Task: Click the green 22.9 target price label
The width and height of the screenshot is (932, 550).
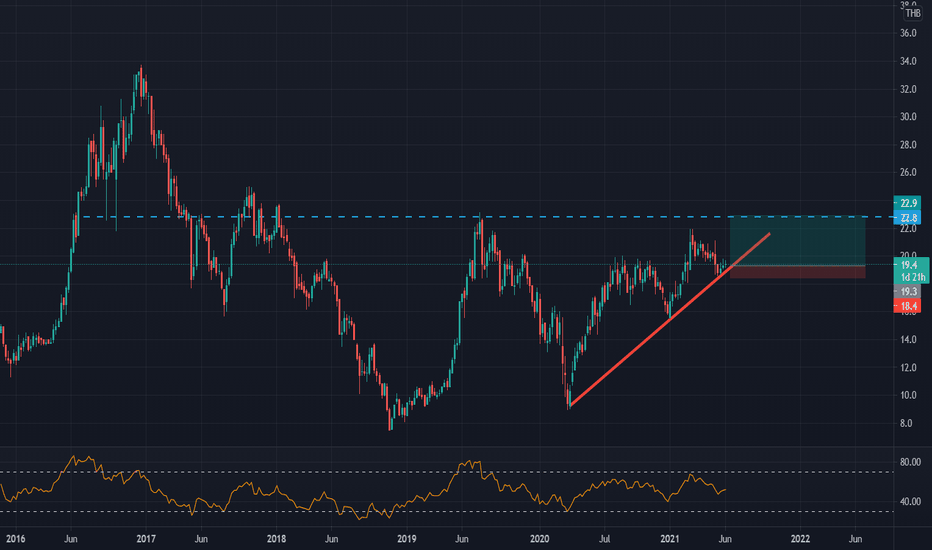Action: [908, 203]
